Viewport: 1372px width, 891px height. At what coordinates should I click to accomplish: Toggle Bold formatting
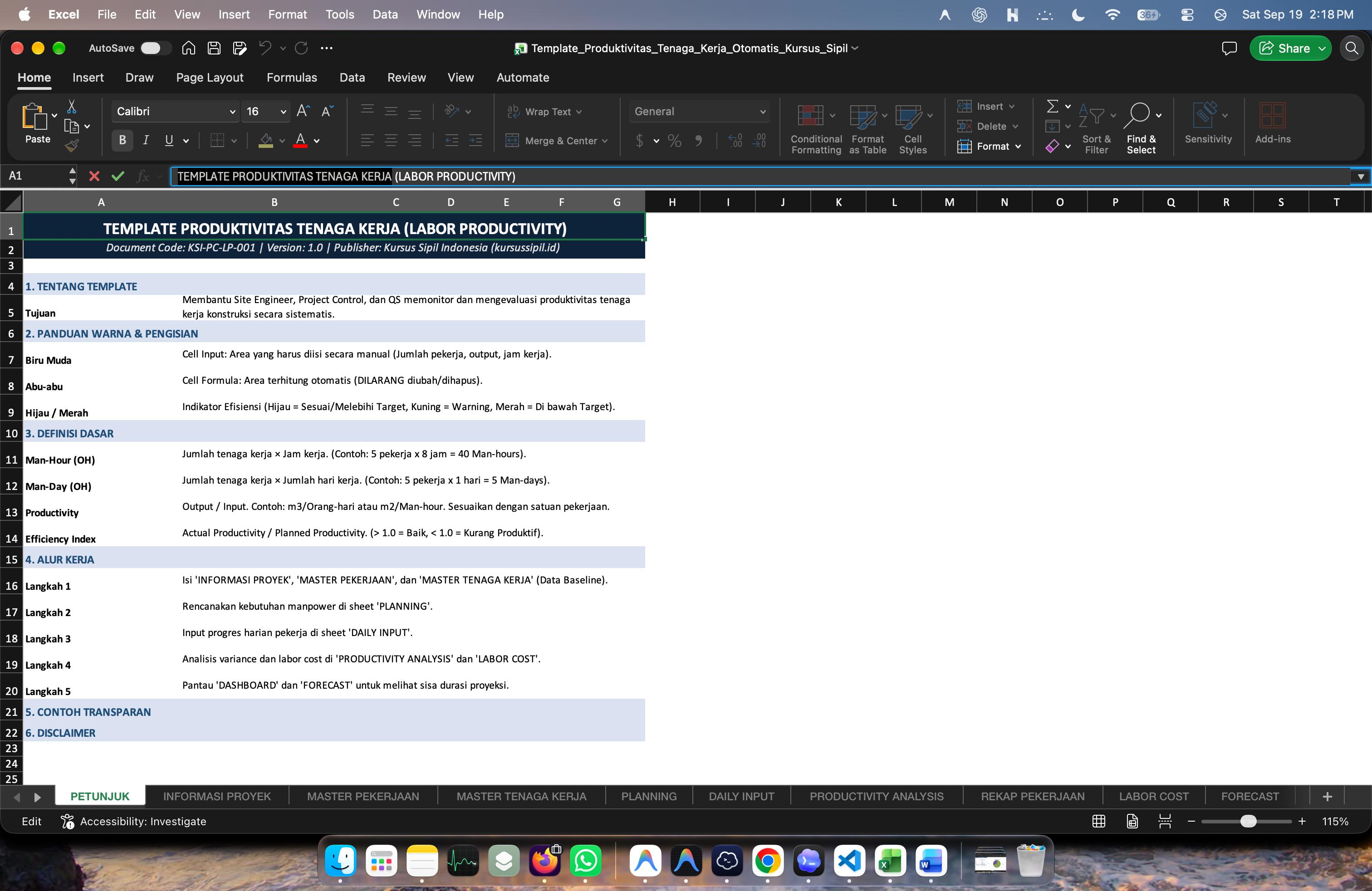[x=122, y=140]
